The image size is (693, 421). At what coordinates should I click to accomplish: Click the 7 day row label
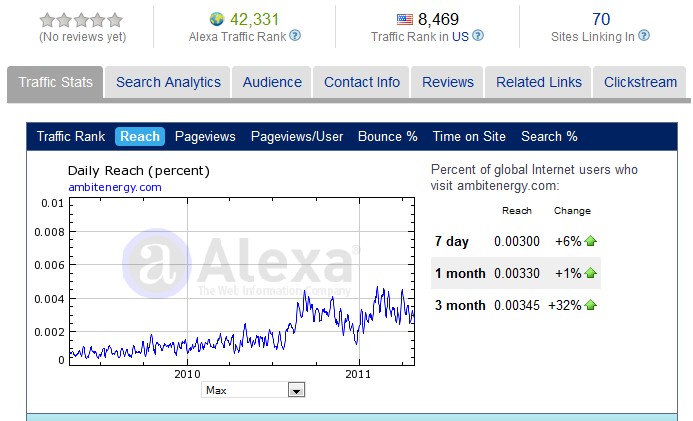pos(451,241)
